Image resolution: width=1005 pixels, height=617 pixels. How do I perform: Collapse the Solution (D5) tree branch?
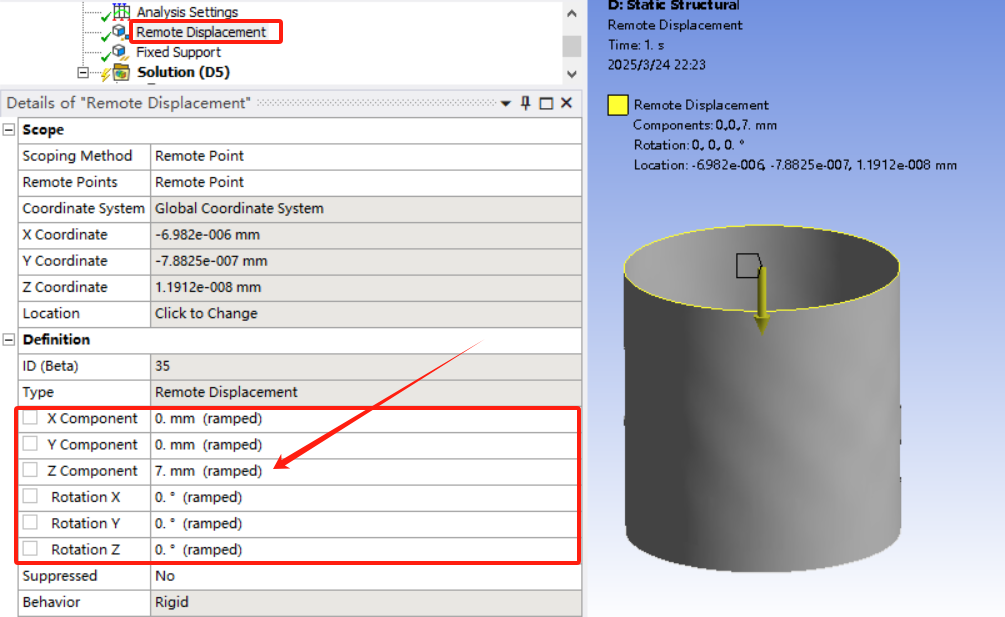[83, 72]
